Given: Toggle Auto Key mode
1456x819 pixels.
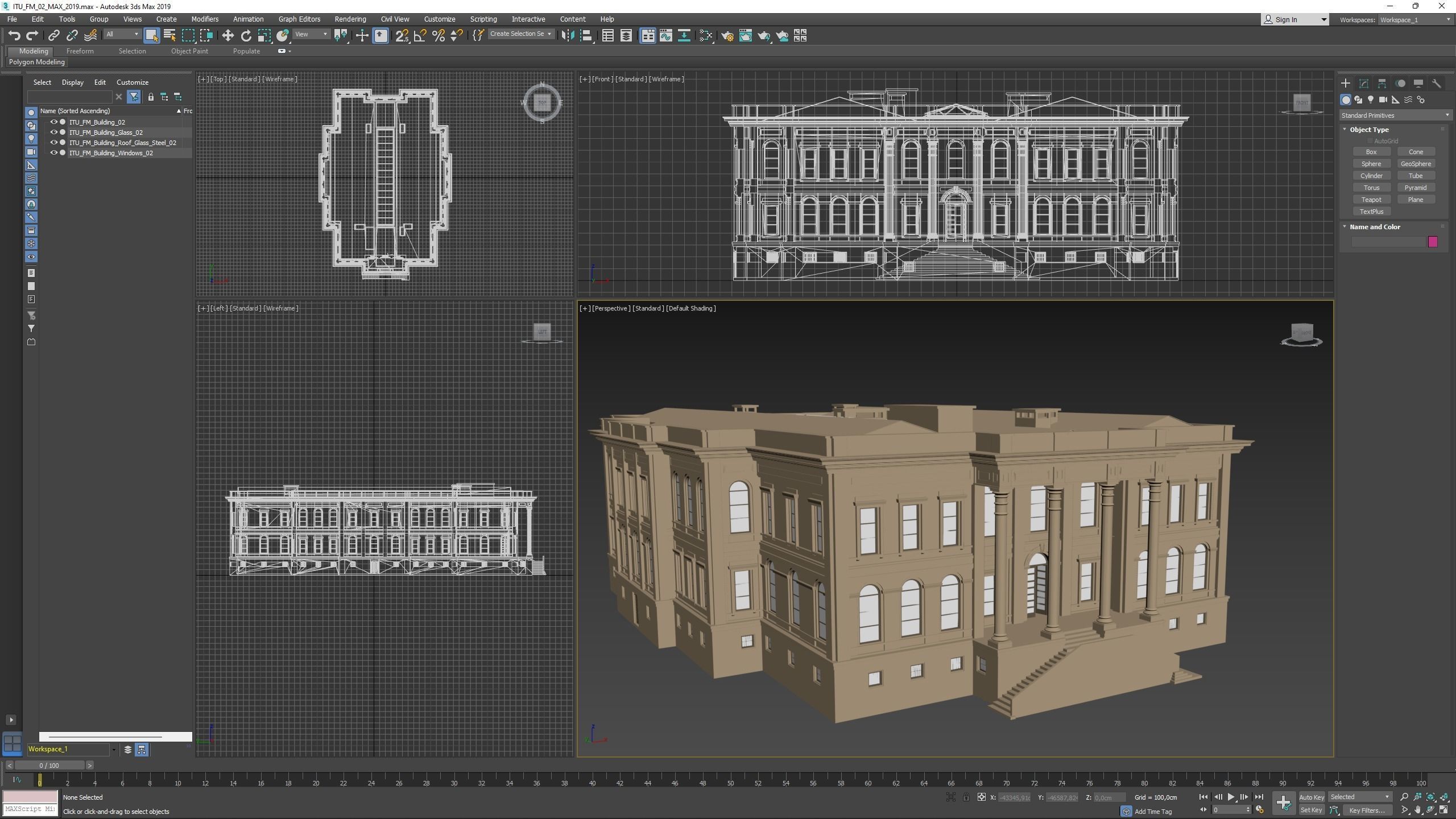Looking at the screenshot, I should [x=1312, y=797].
